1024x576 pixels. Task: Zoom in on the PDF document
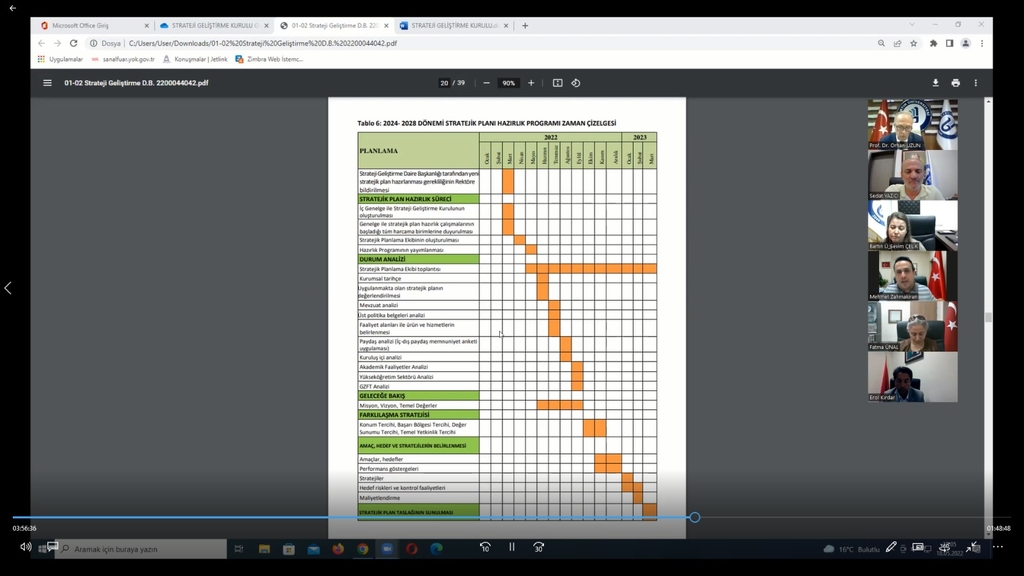[x=531, y=83]
